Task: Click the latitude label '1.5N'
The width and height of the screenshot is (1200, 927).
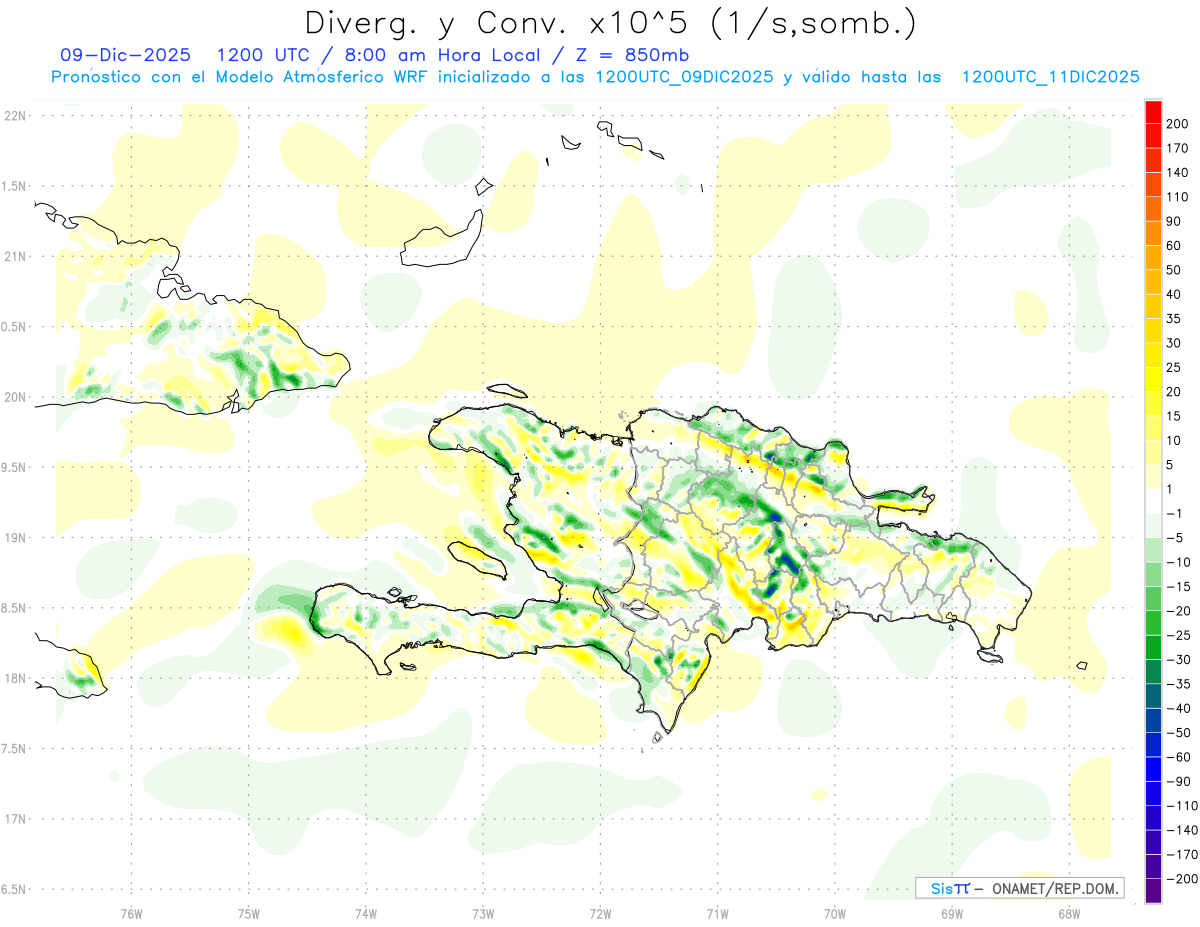Action: pos(14,186)
